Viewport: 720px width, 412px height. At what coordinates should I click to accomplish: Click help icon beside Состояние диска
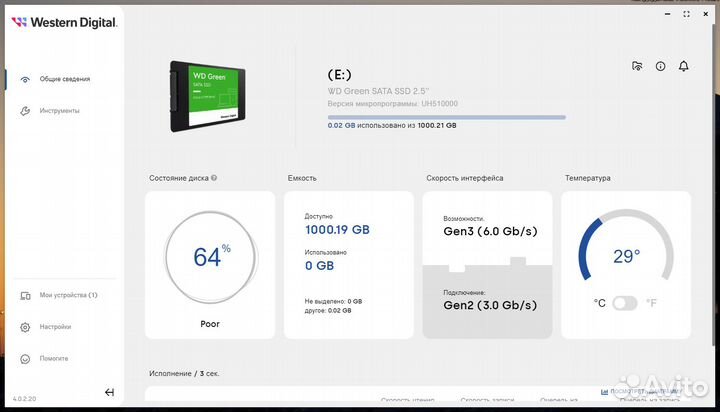click(x=214, y=178)
